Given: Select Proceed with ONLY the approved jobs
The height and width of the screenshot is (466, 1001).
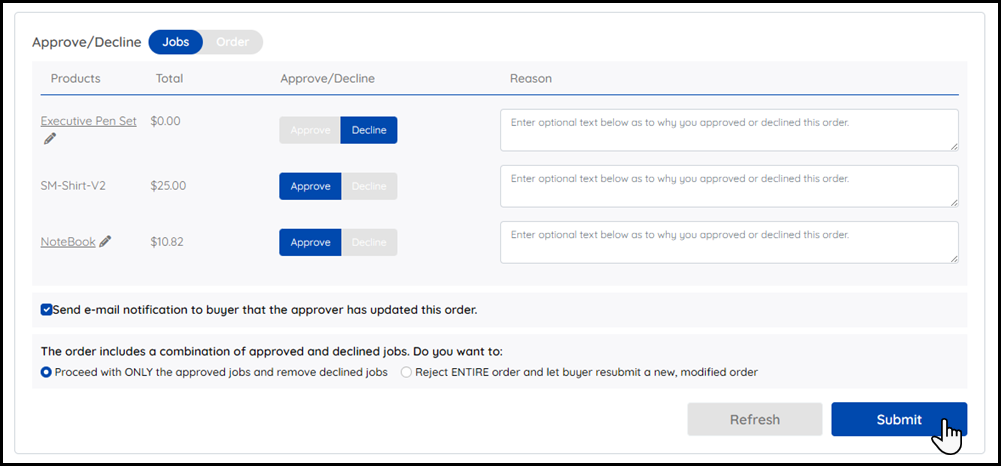Looking at the screenshot, I should 46,372.
